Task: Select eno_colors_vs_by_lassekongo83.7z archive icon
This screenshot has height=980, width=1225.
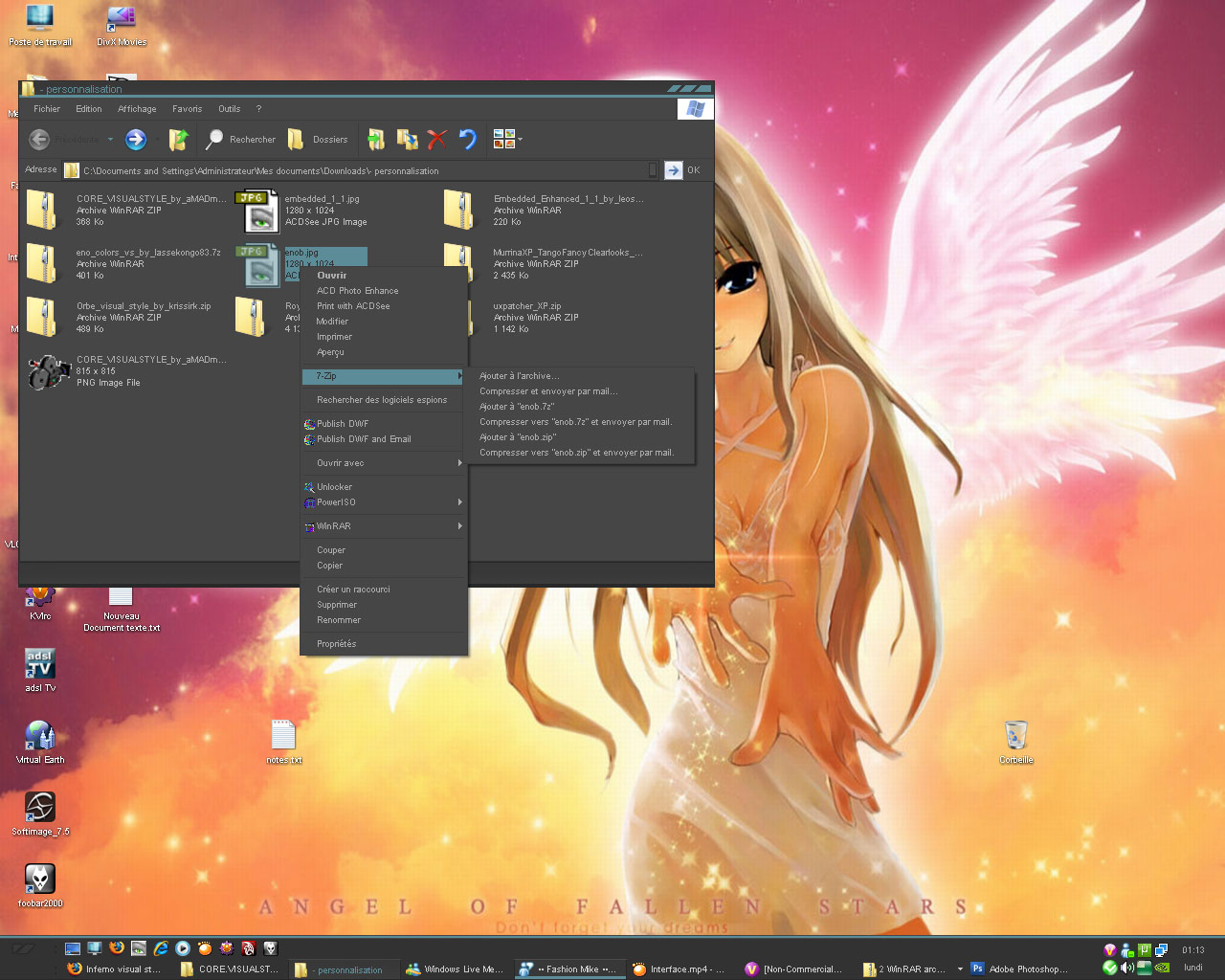Action: [42, 263]
